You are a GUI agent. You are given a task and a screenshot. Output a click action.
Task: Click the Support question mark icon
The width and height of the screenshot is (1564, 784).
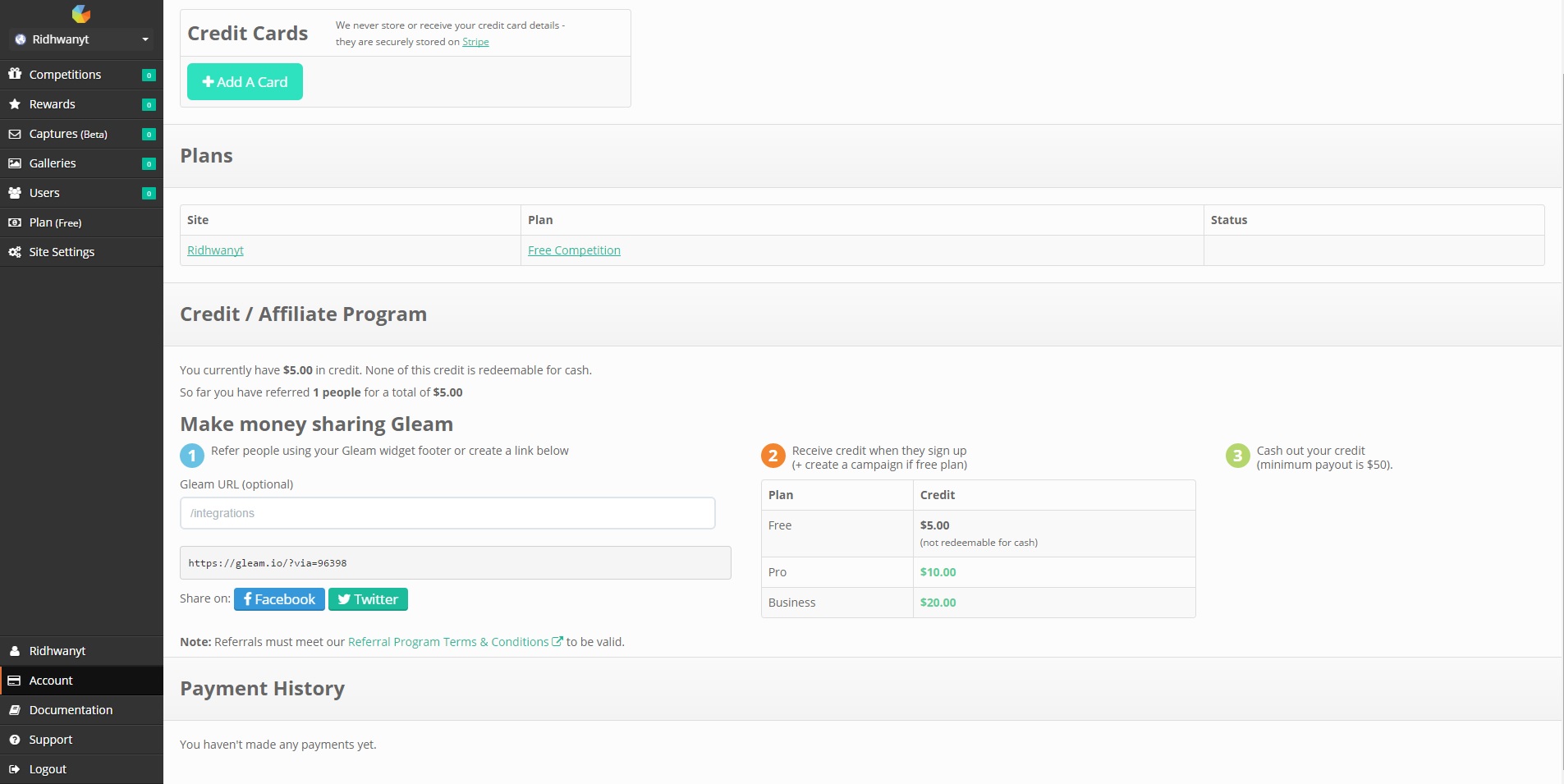click(x=15, y=740)
